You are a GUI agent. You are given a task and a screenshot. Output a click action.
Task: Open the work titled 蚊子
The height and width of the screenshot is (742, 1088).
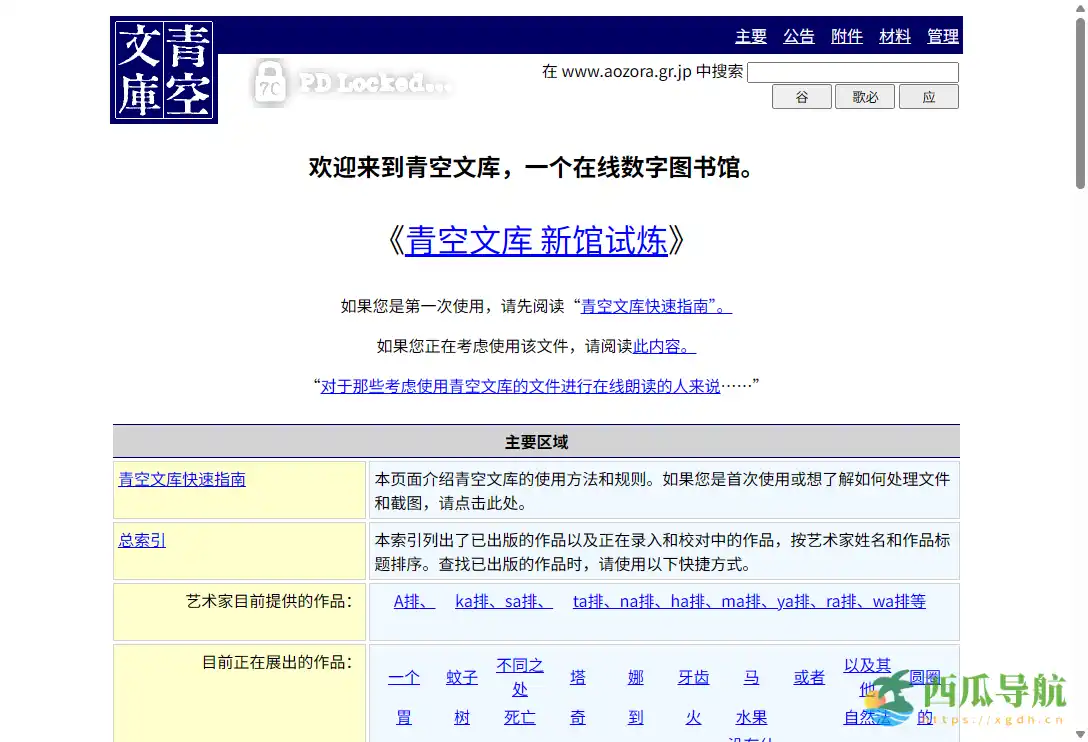pos(461,677)
